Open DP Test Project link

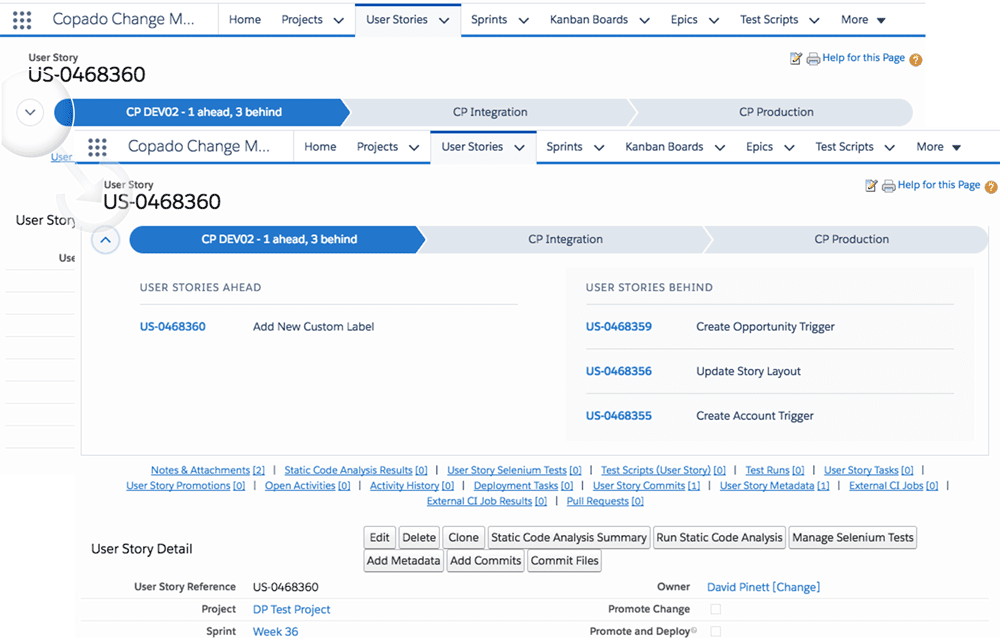coord(291,609)
